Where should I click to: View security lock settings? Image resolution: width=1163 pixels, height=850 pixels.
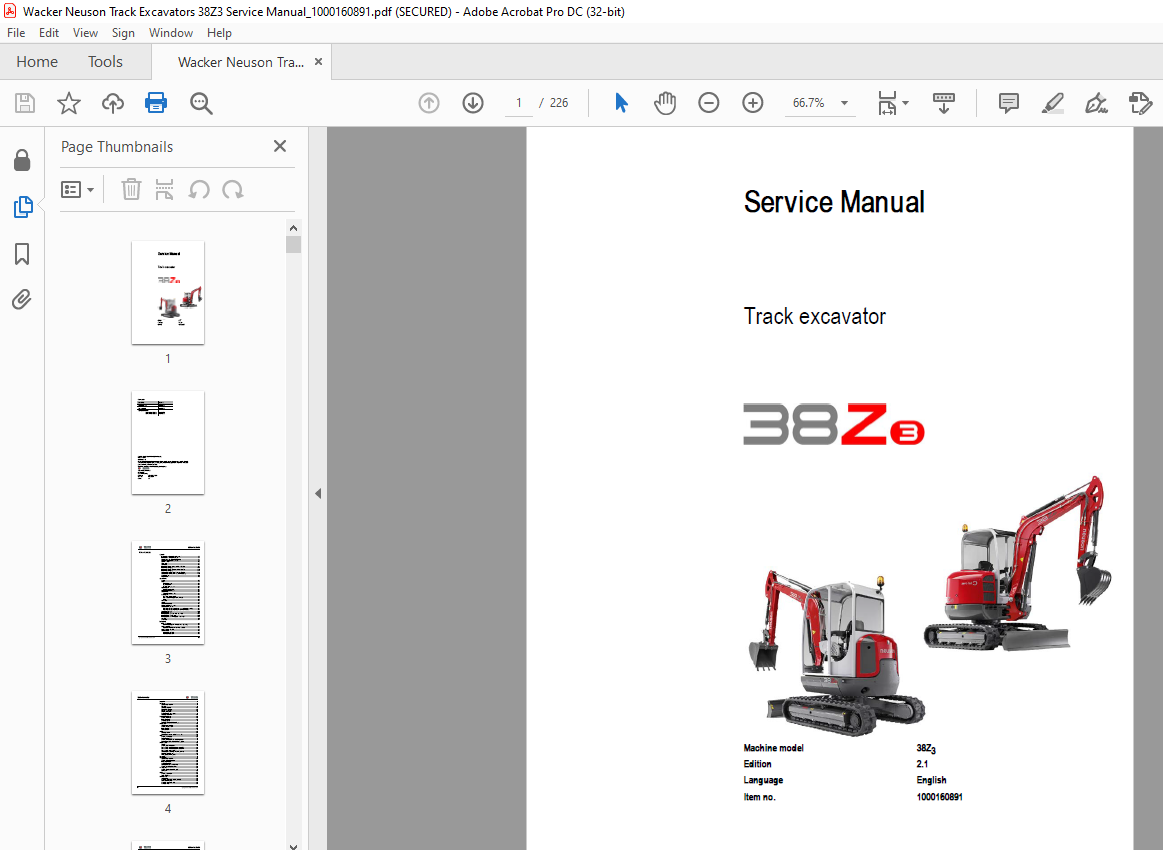click(22, 160)
